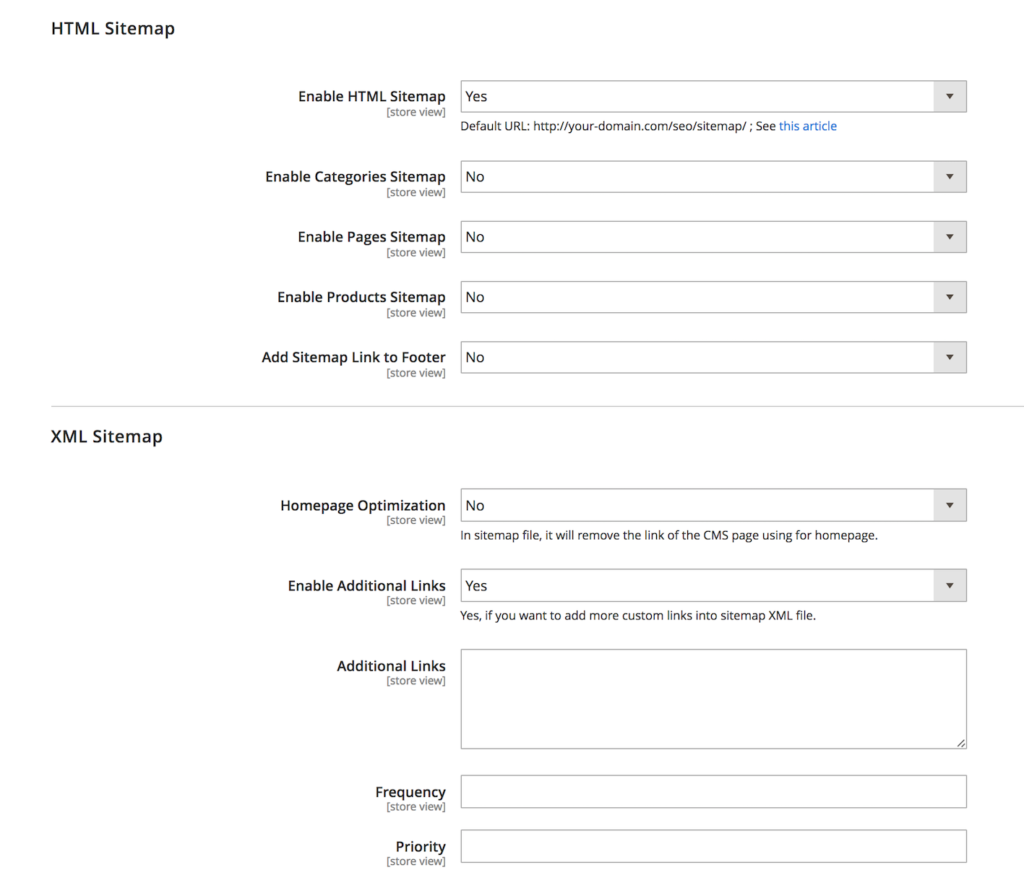Click the Add Sitemap Link to Footer arrow icon
The image size is (1024, 883).
950,357
